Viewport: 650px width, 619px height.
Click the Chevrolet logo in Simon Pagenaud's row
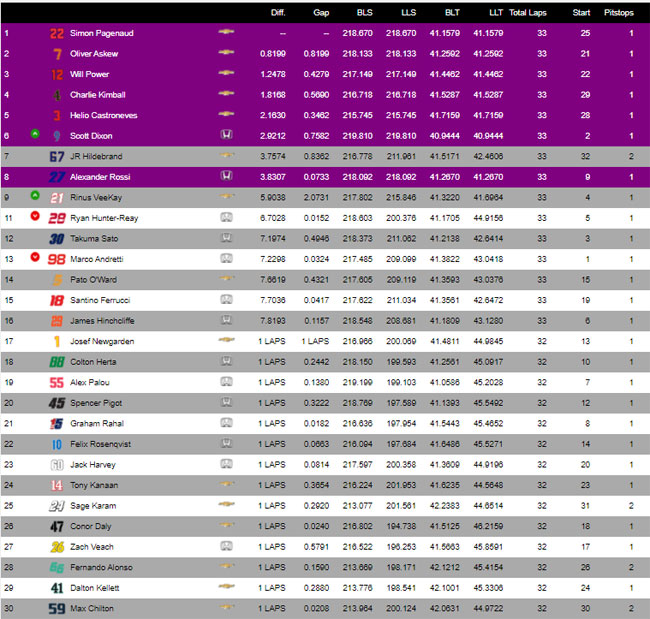click(x=226, y=32)
